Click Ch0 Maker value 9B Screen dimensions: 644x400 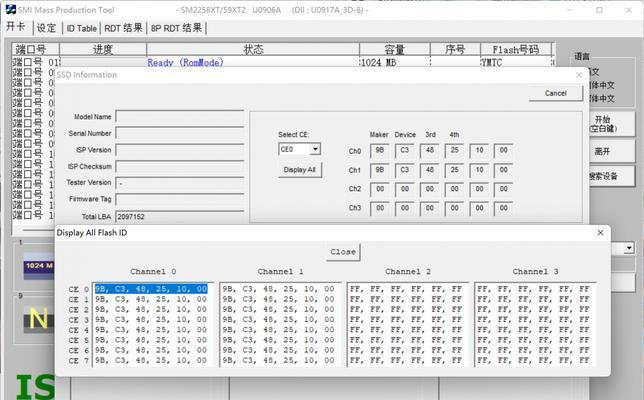point(380,150)
